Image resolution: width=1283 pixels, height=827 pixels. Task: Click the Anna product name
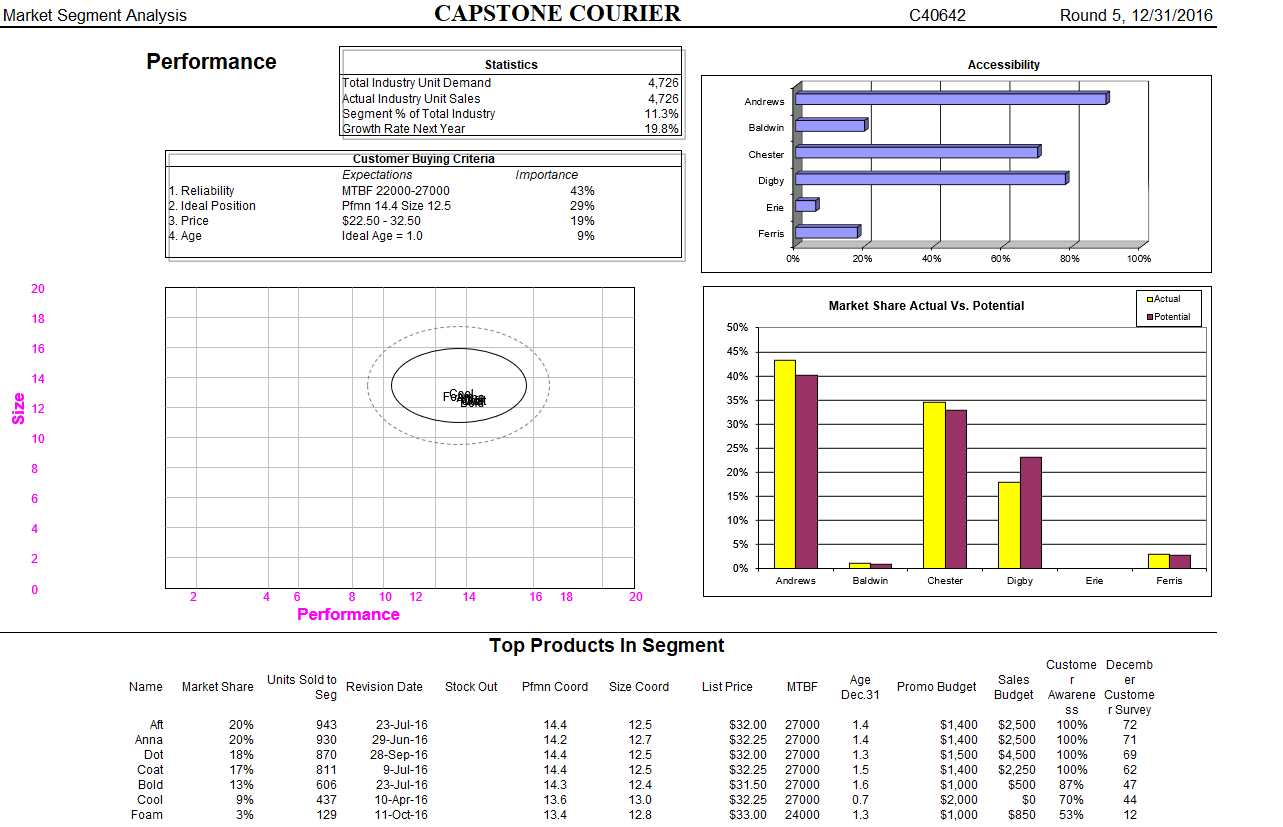point(148,740)
